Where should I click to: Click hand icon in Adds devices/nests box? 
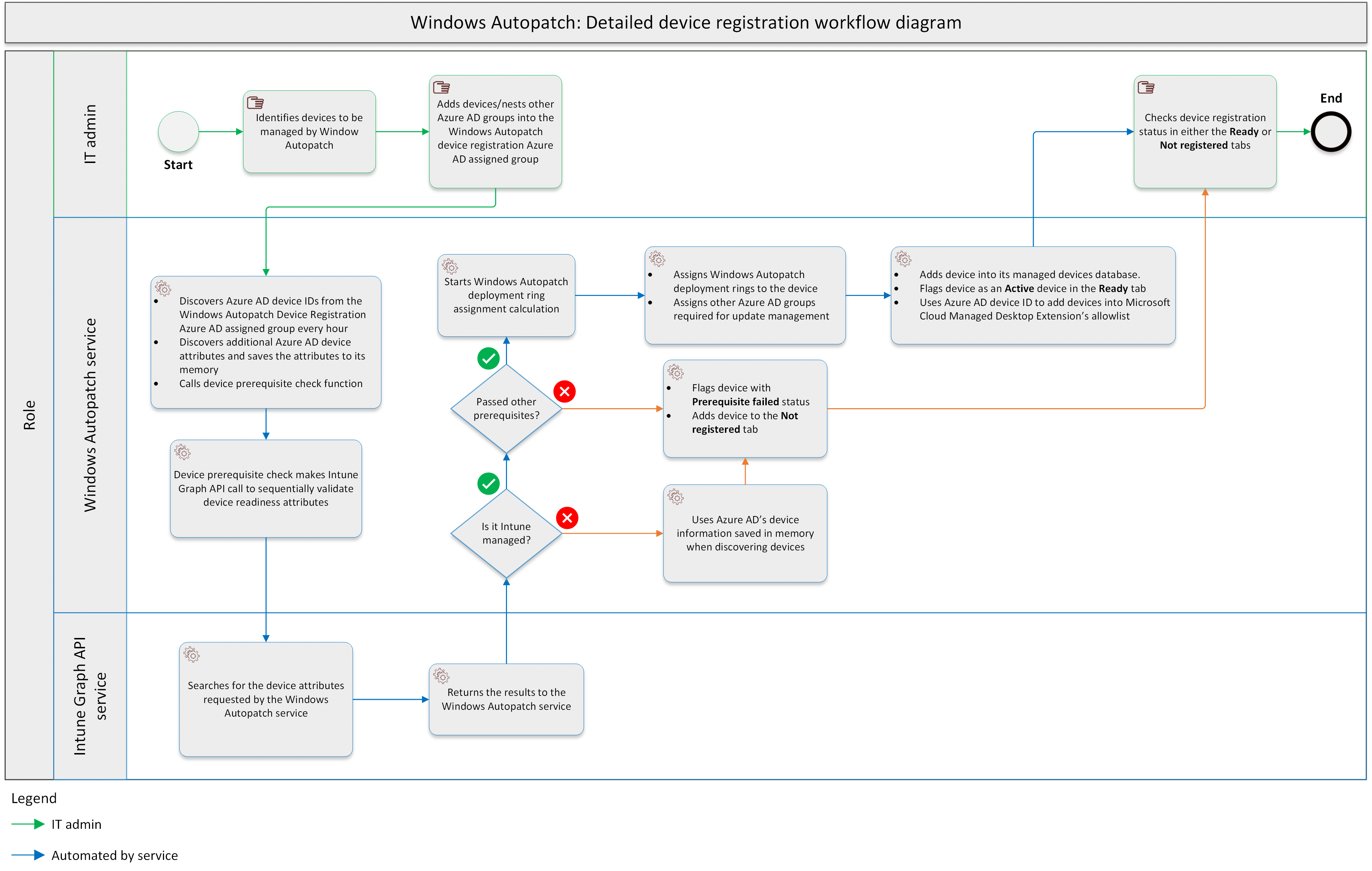click(x=442, y=87)
